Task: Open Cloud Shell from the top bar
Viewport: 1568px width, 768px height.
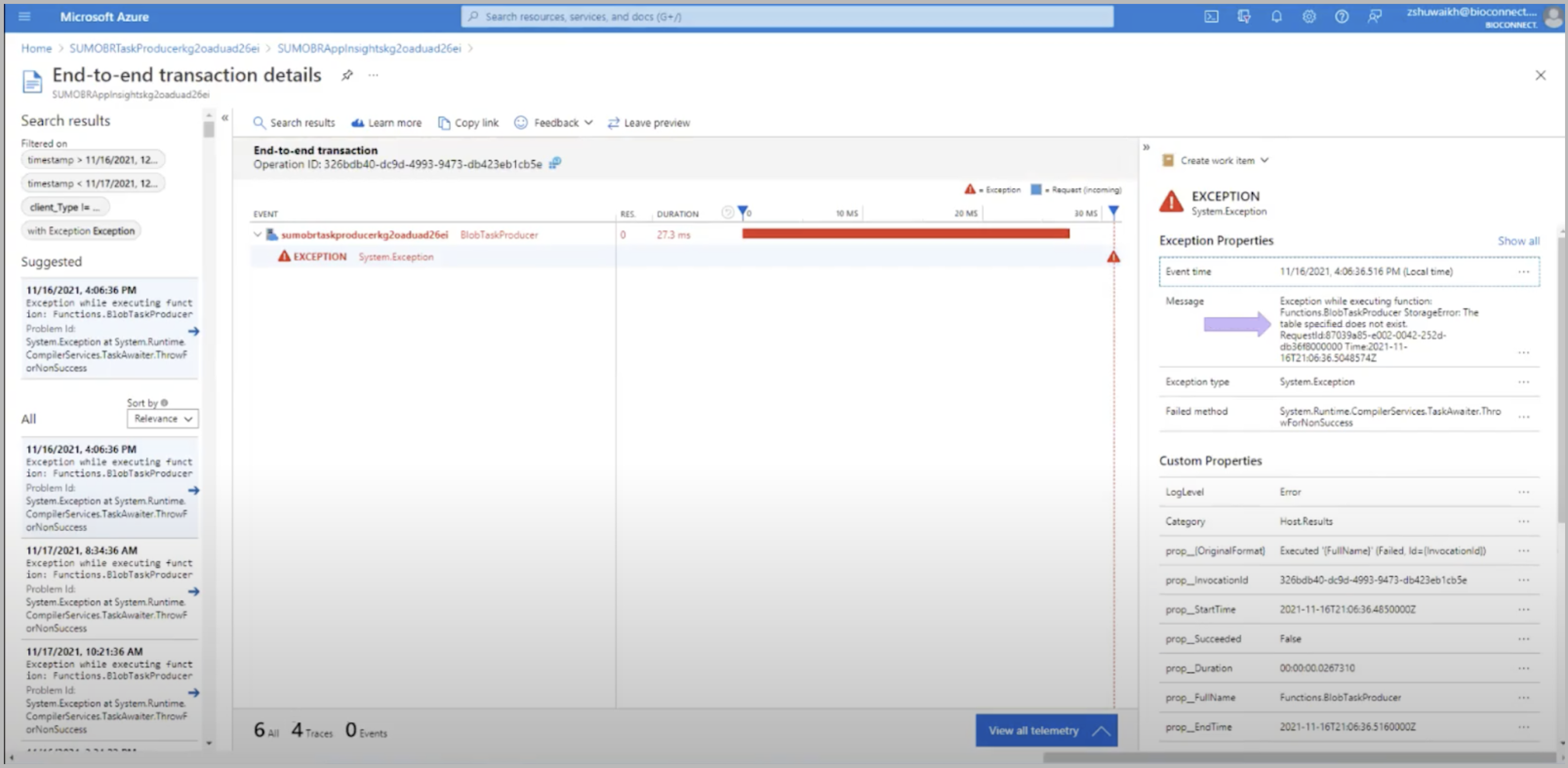Action: coord(1211,17)
